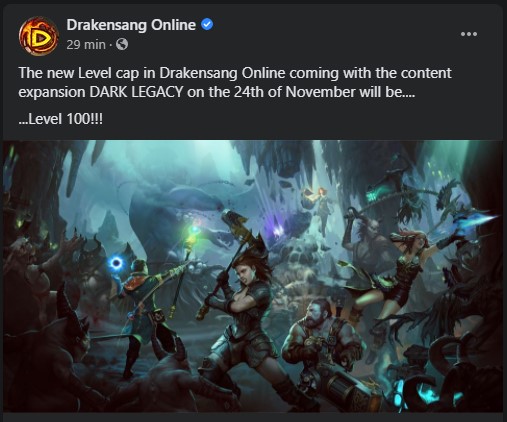Screen dimensions: 507x422
Task: Open the Drakensang Online page name
Action: 131,25
